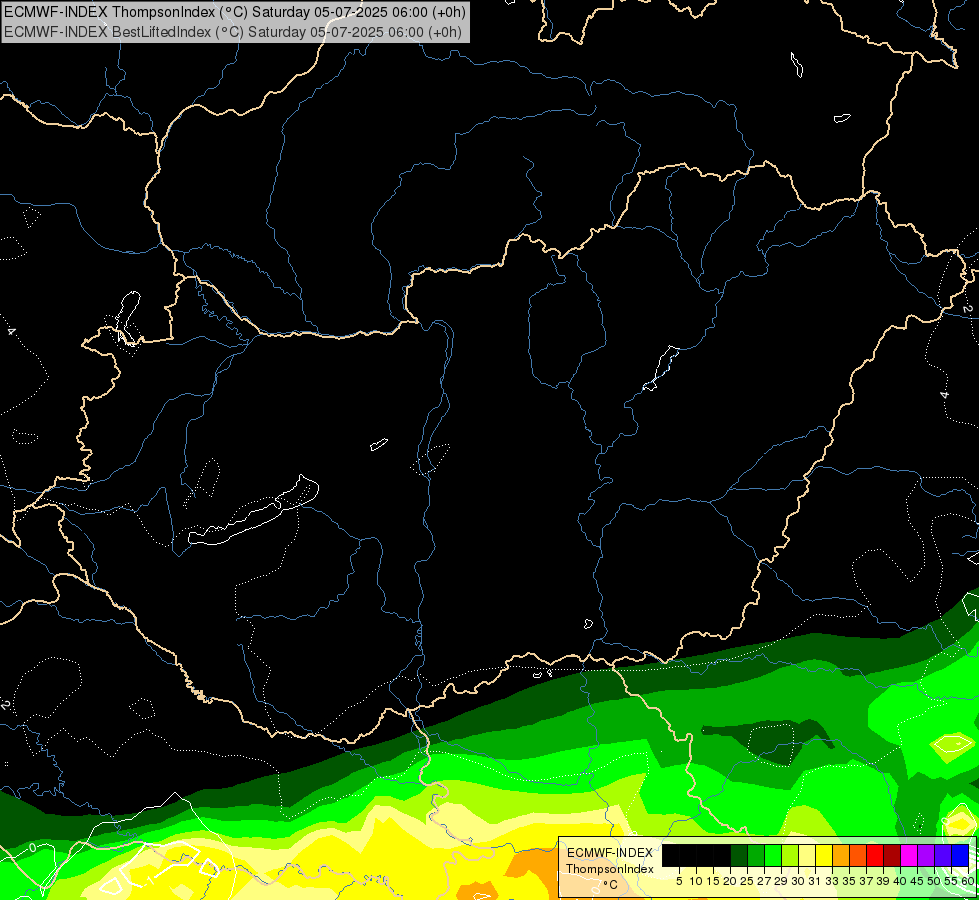Select the pale yellow 30–31 legend swatch

tap(807, 855)
